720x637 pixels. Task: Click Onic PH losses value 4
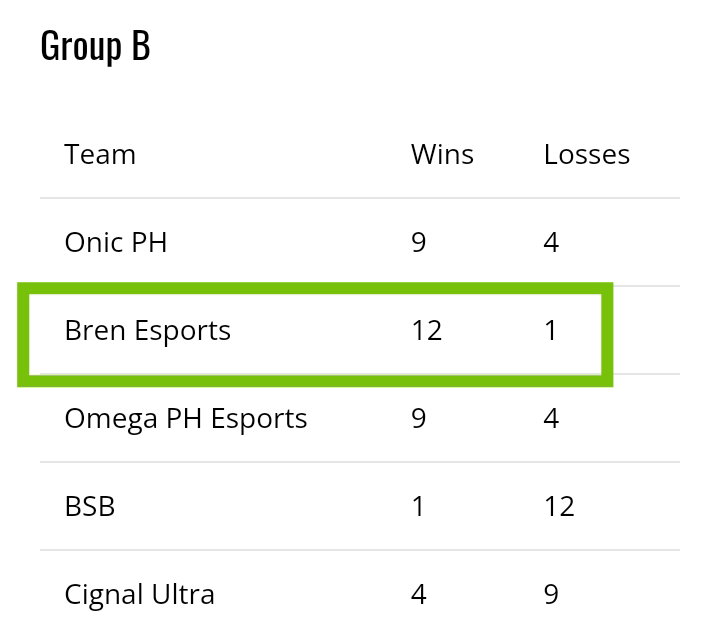(x=551, y=242)
